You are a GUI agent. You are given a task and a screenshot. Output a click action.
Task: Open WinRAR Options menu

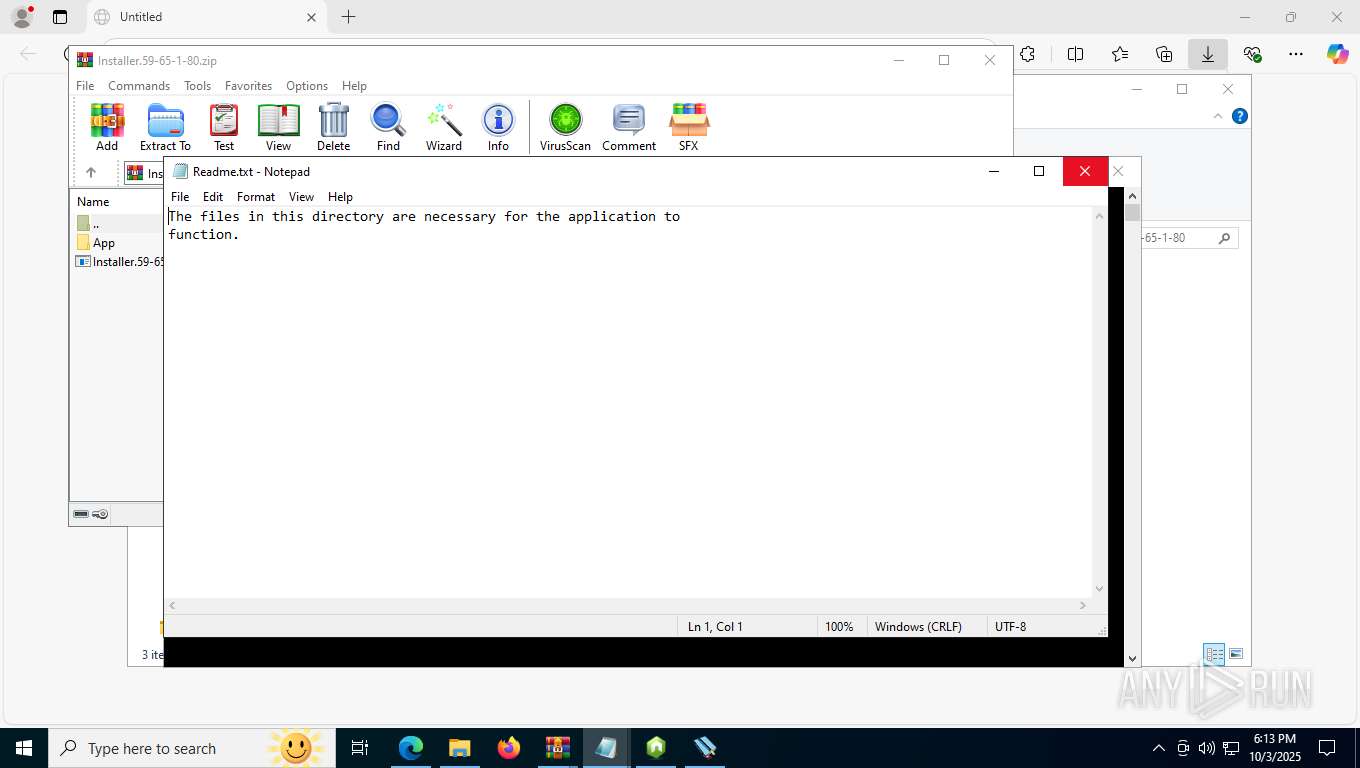307,86
